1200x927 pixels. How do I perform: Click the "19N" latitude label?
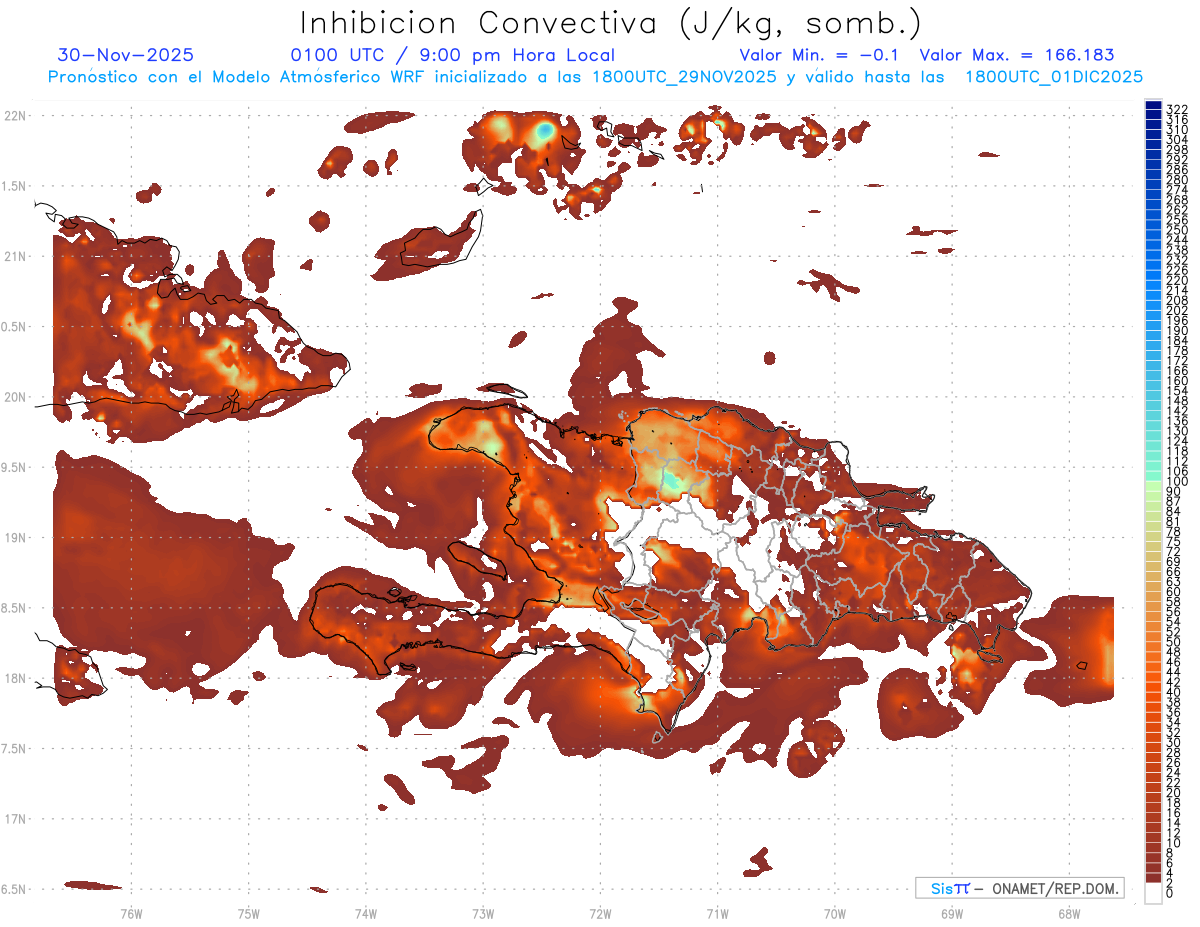point(15,538)
